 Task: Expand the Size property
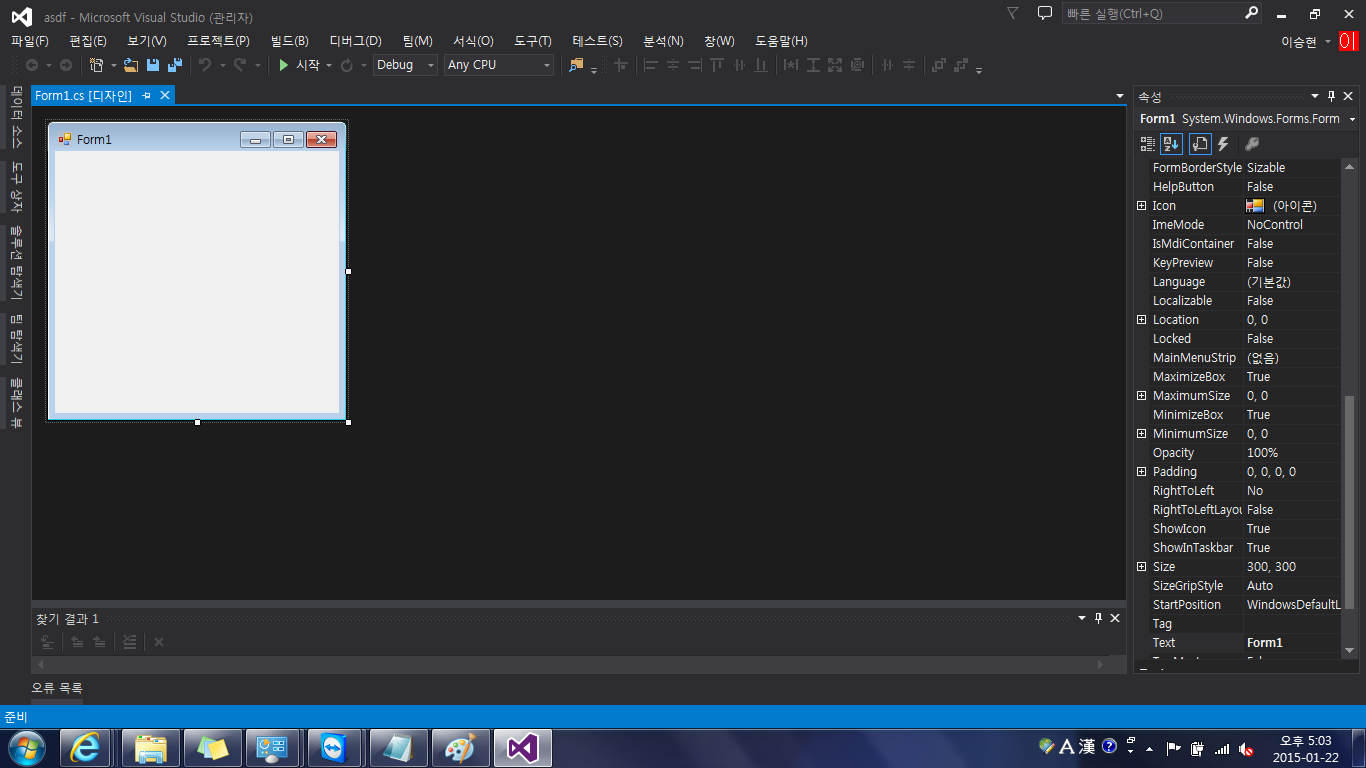pos(1142,567)
